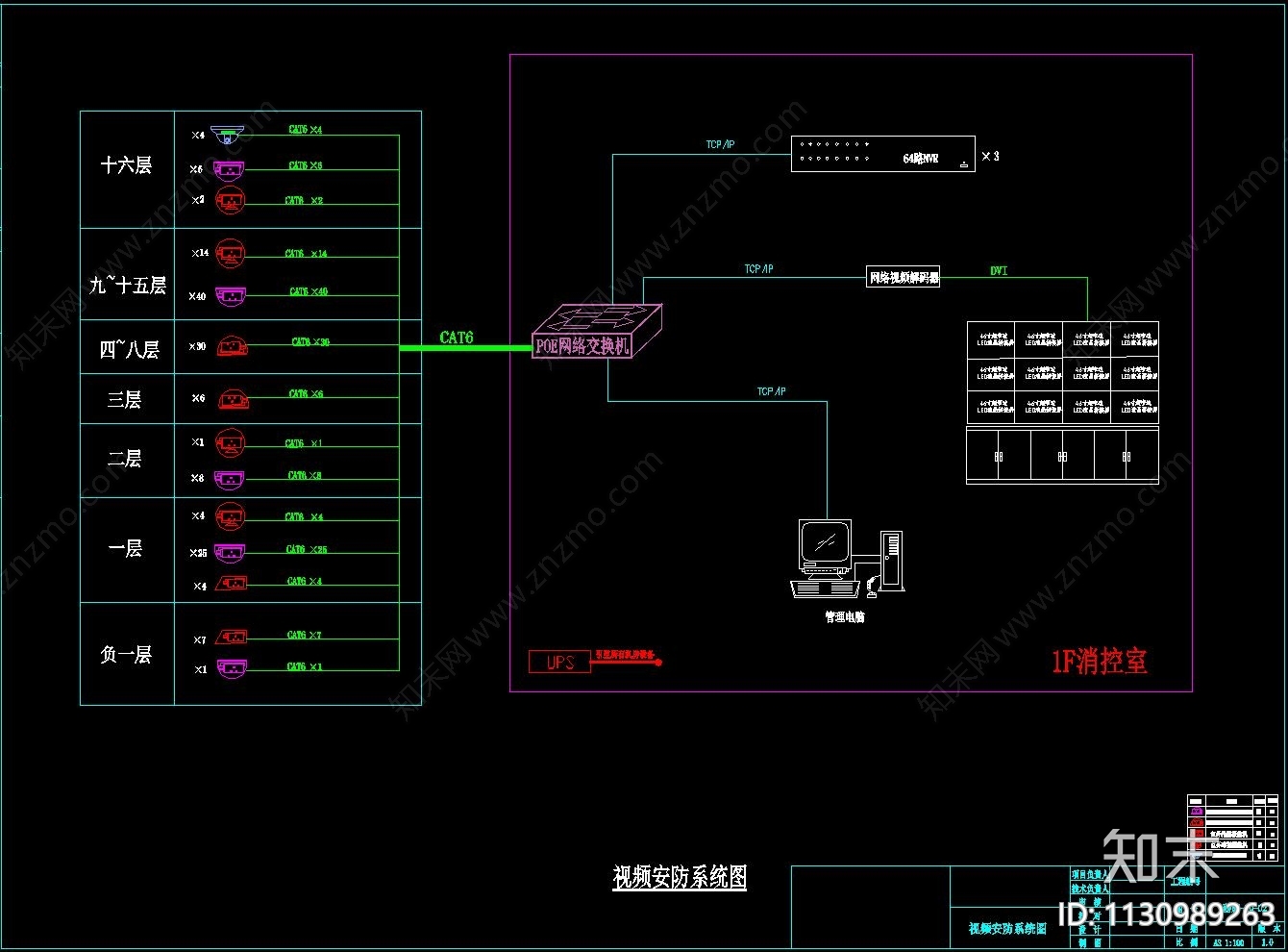The height and width of the screenshot is (952, 1288).
Task: Select the 一层 floor label
Action: [x=125, y=549]
